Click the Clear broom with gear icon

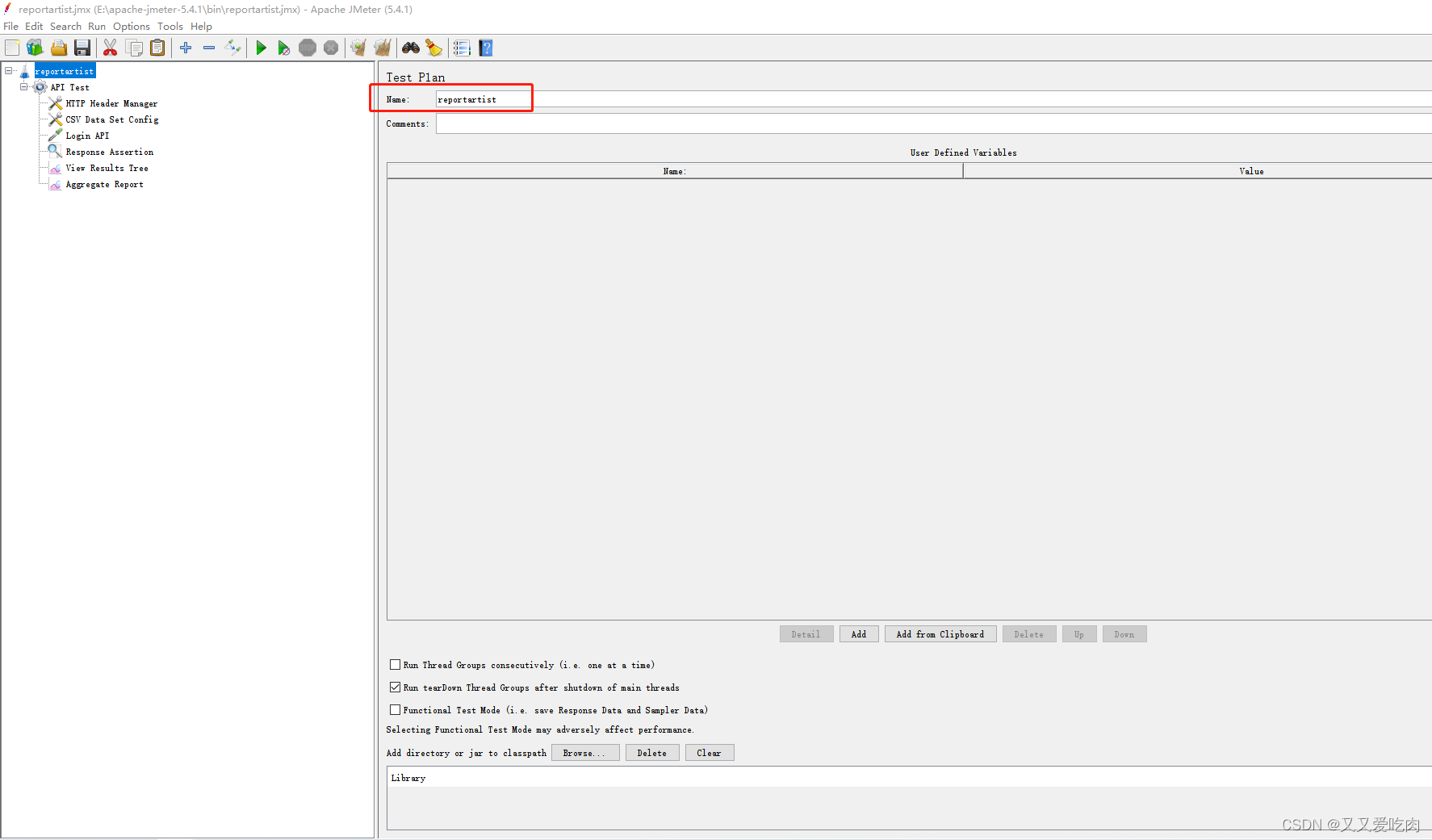[x=358, y=48]
